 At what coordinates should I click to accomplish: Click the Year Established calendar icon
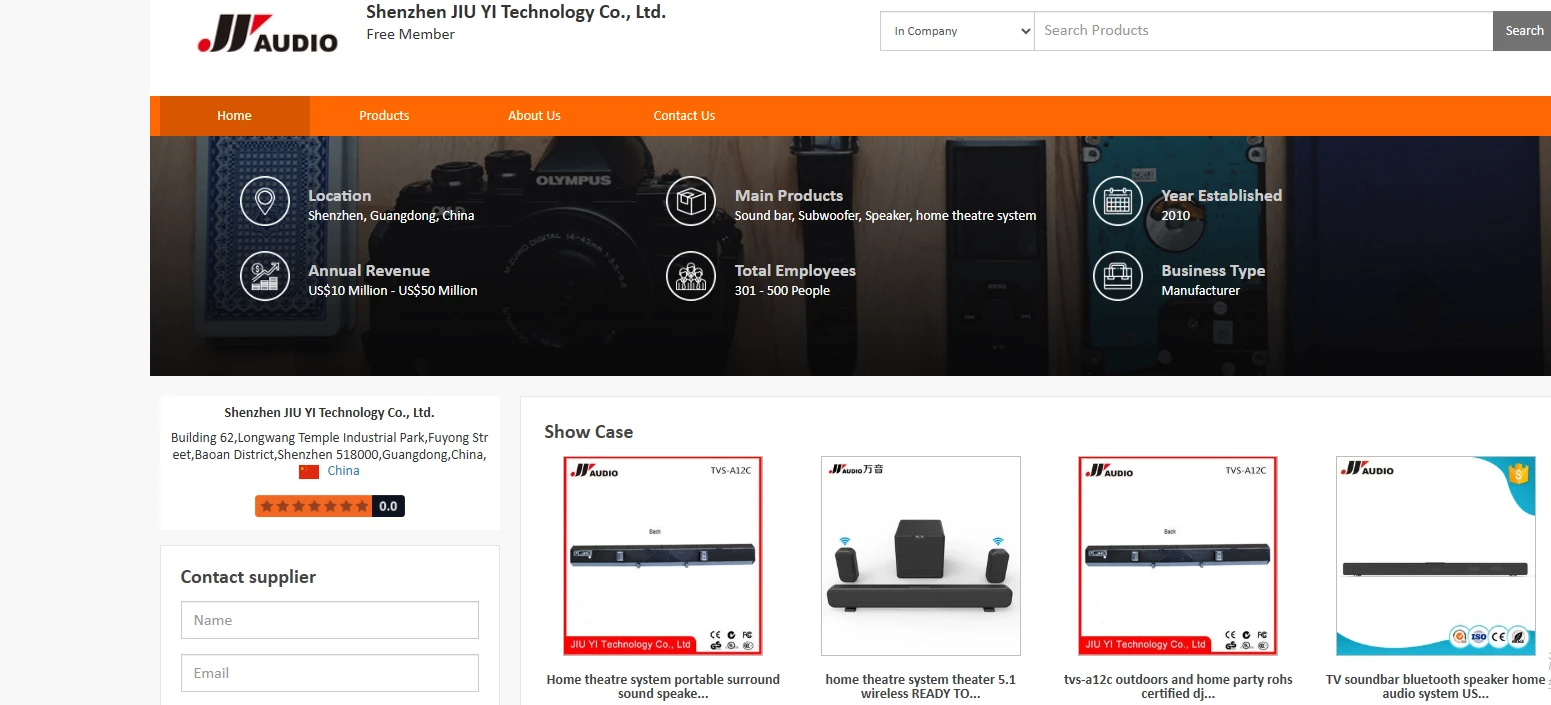click(1118, 201)
